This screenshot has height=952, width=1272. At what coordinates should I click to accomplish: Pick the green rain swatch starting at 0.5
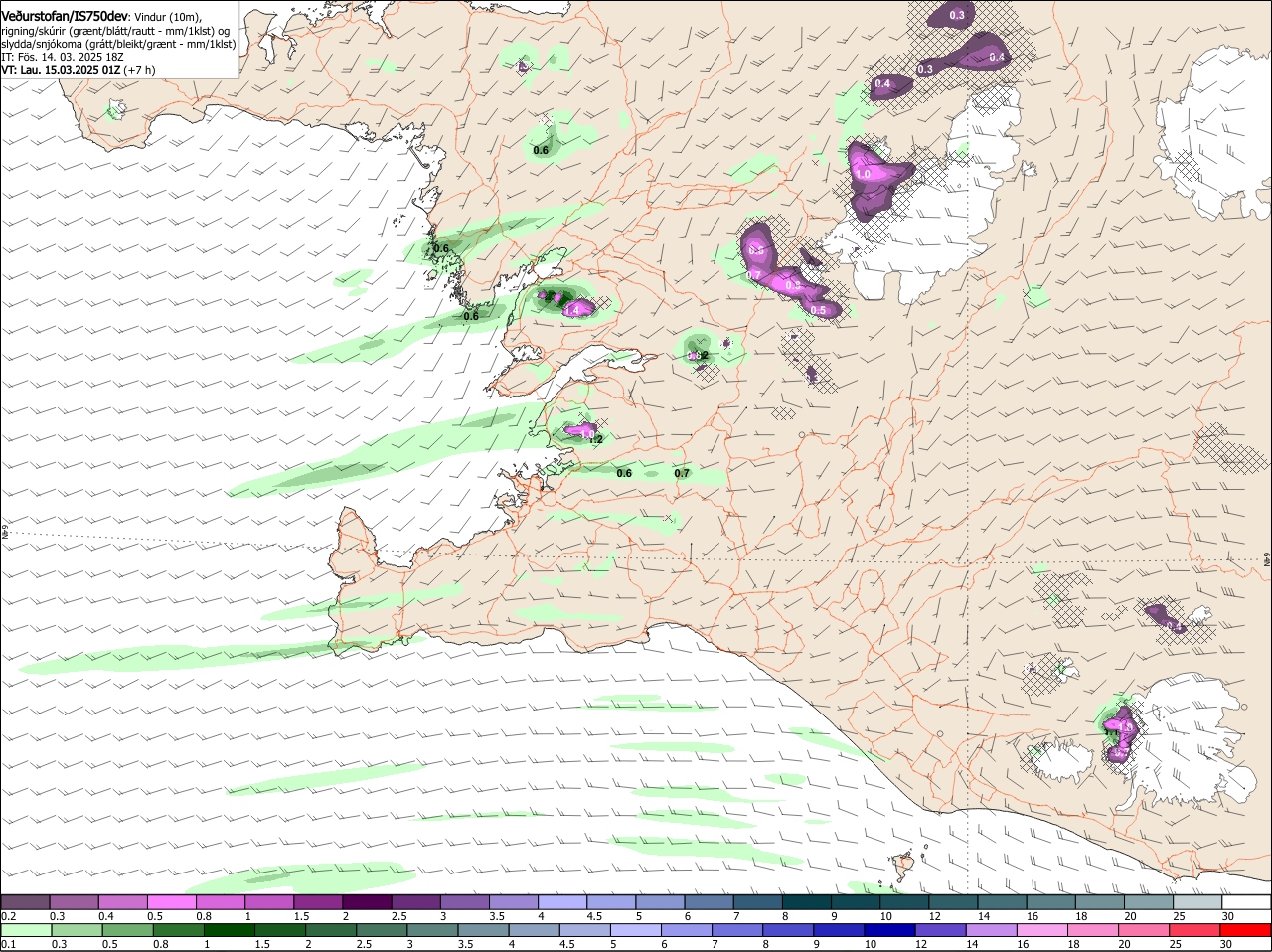[127, 930]
